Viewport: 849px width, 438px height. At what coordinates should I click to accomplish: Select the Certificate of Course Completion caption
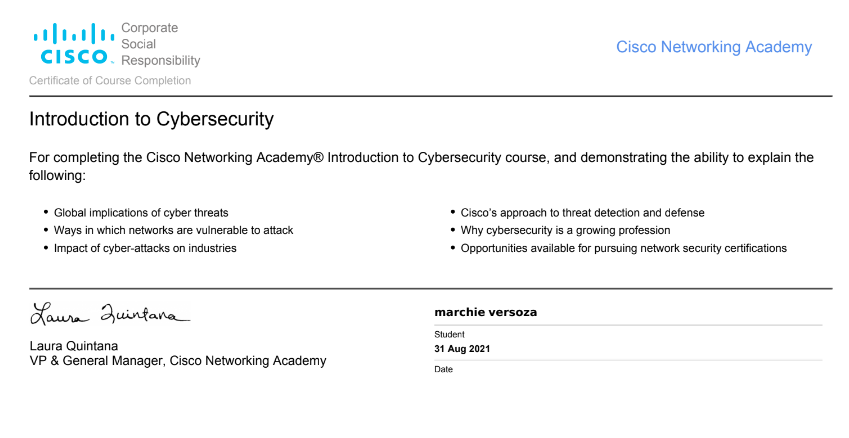[x=110, y=81]
